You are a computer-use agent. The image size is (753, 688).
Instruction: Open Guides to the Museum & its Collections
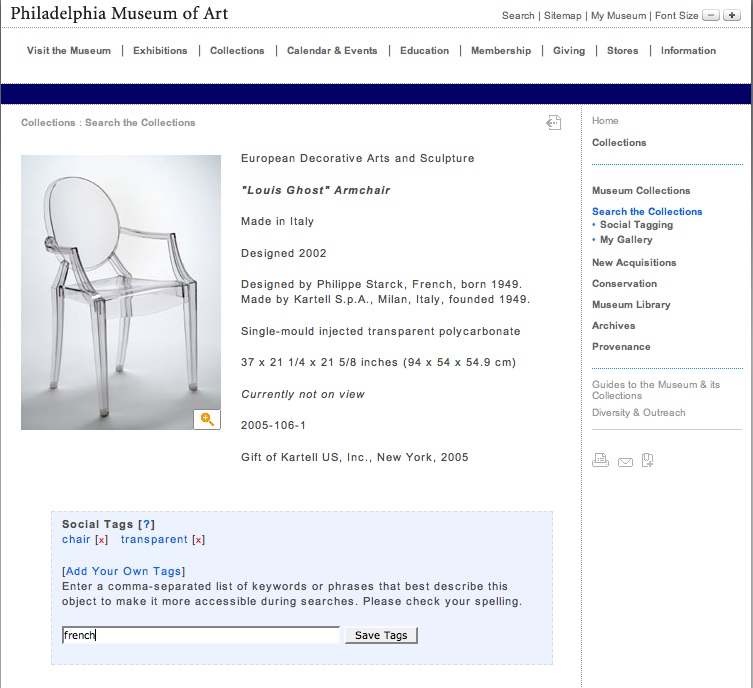point(656,390)
